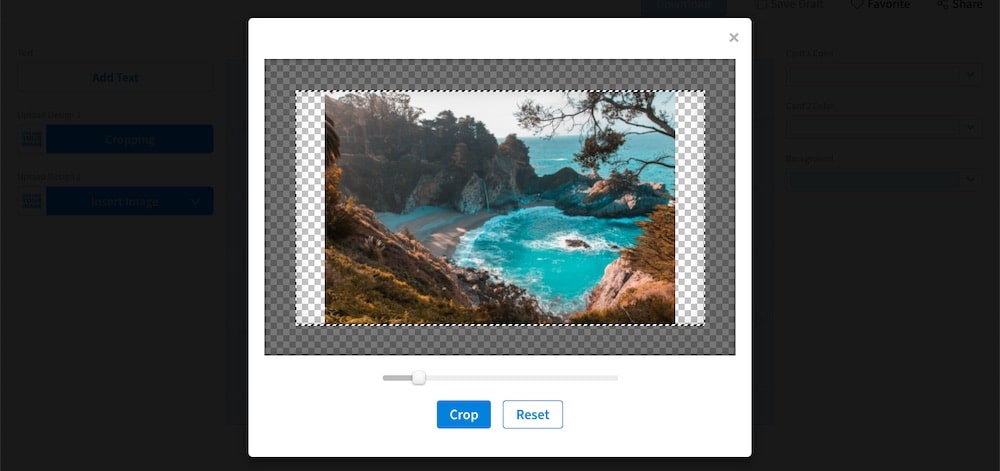
Task: Click the Favorite heart option
Action: (x=881, y=5)
